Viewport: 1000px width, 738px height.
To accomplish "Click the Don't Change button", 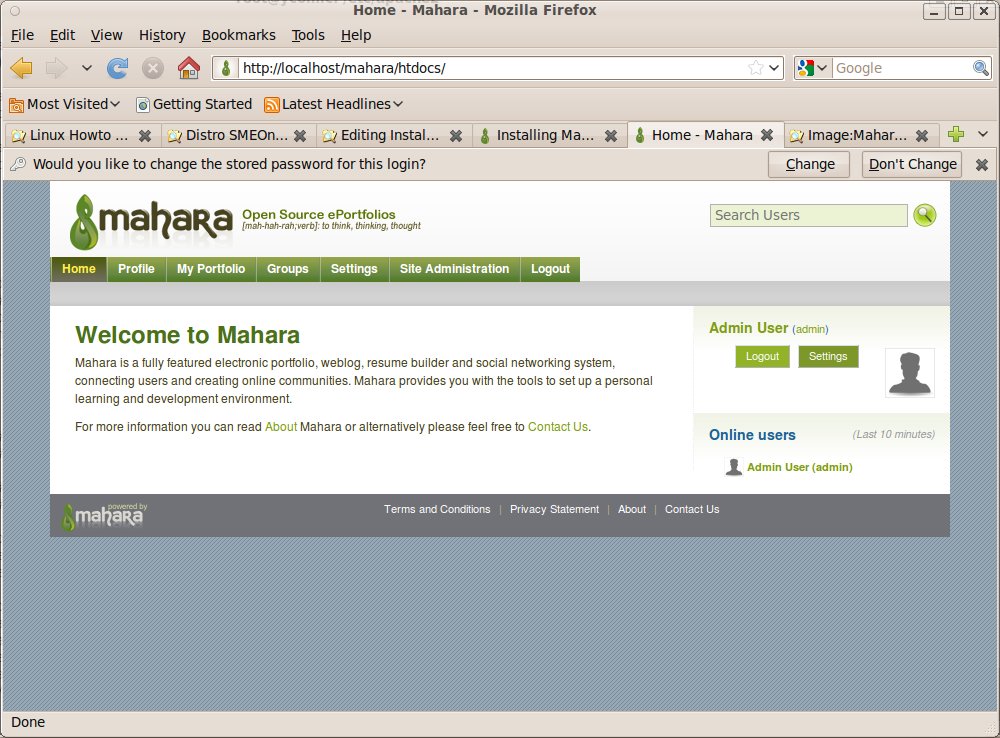I will tap(913, 165).
